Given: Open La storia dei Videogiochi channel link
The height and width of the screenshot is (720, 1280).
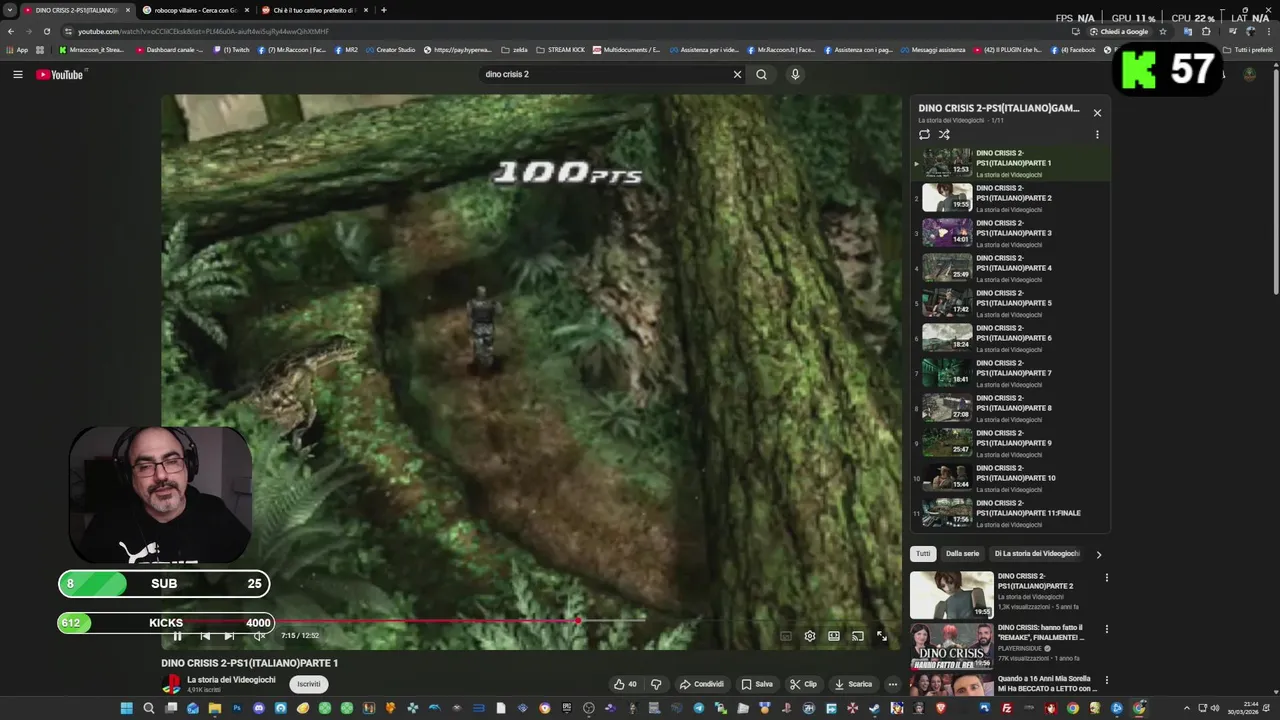Looking at the screenshot, I should (231, 680).
